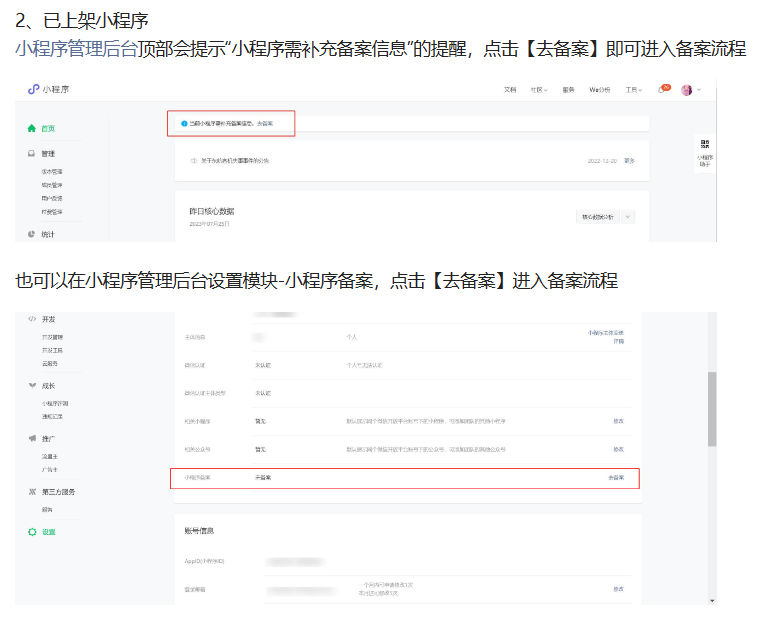Open 小程序评测 under 成长

[x=55, y=404]
